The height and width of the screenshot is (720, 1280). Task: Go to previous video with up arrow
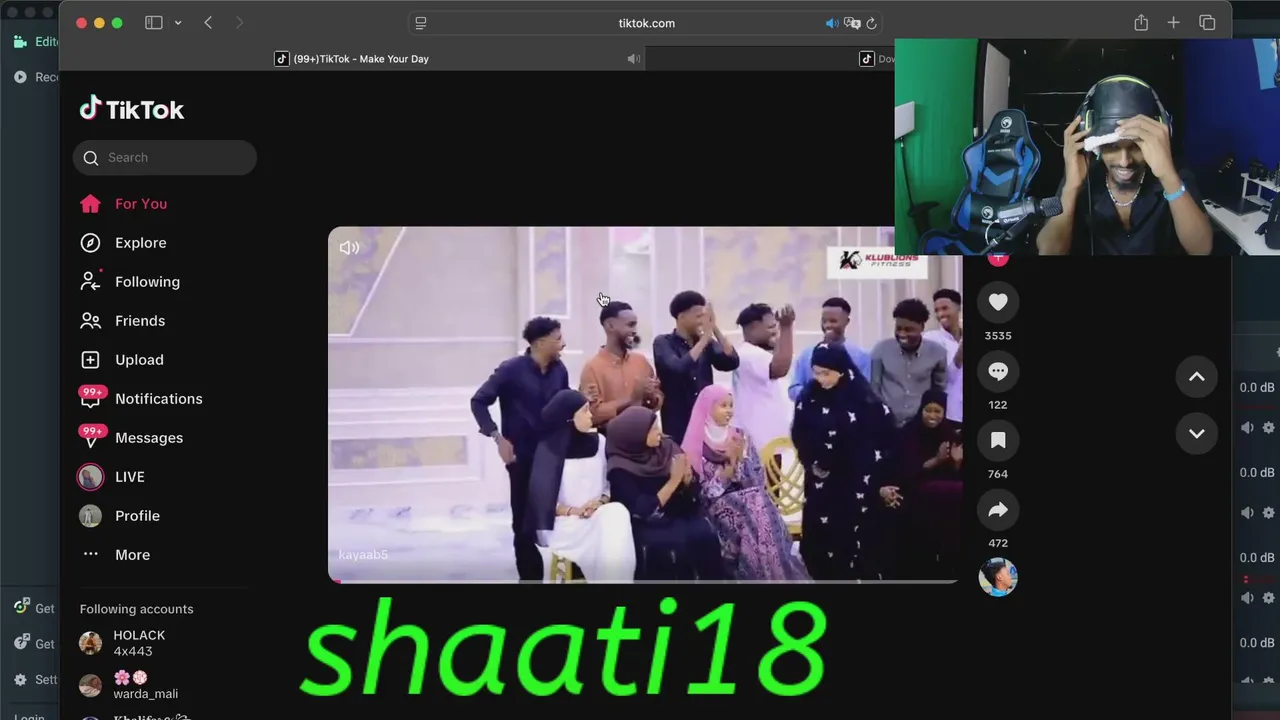tap(1196, 377)
